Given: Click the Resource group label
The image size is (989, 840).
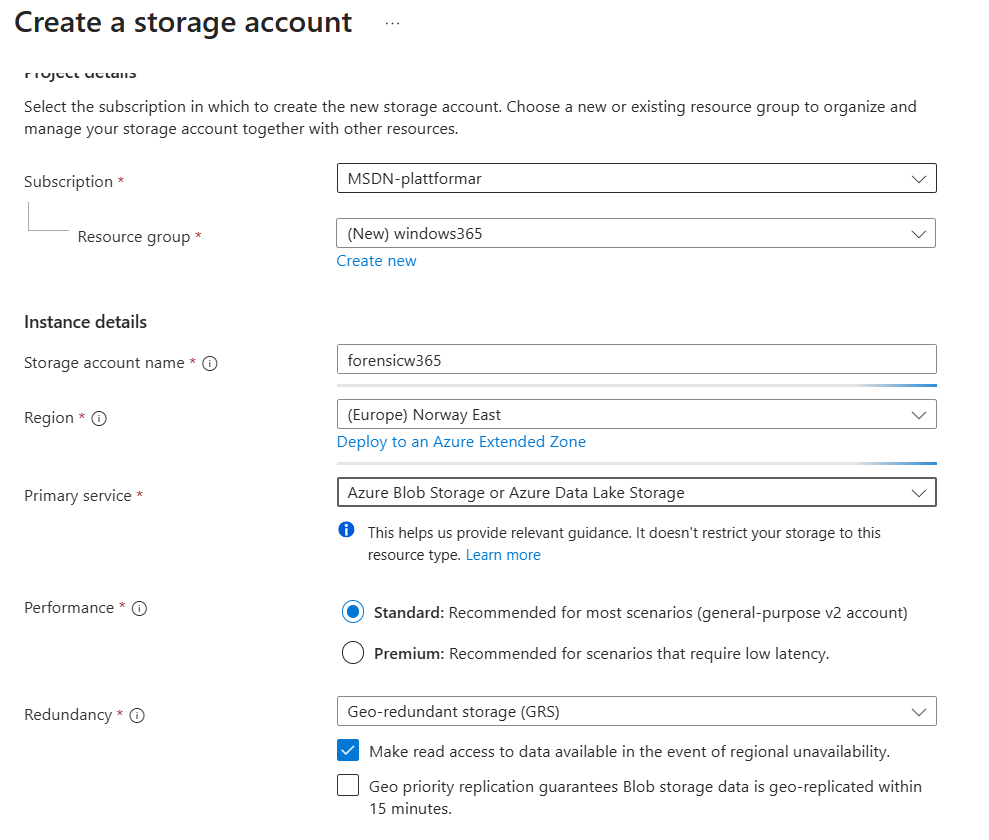Looking at the screenshot, I should click(134, 237).
